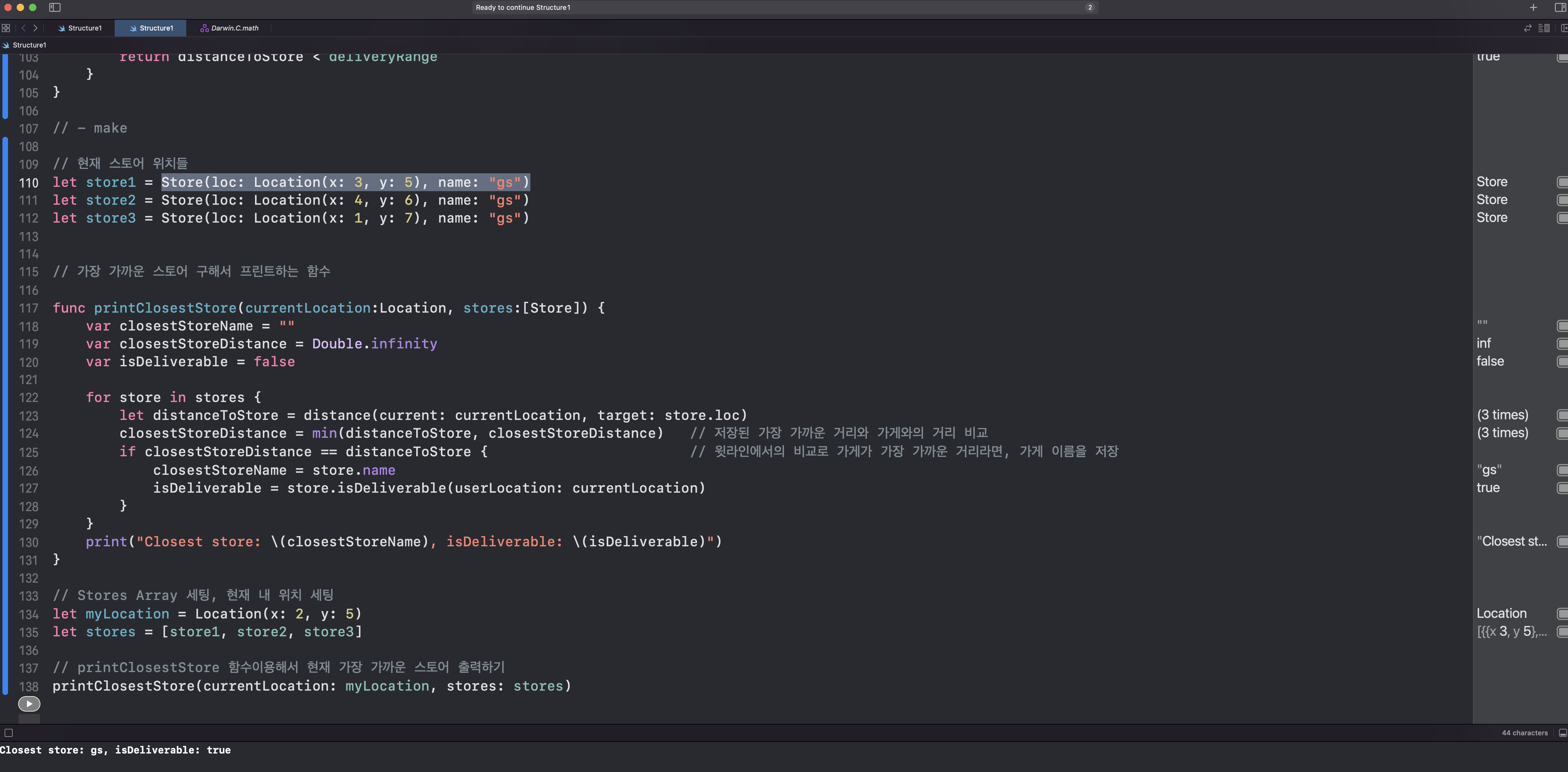Show inline result for "inf" value

[1562, 344]
